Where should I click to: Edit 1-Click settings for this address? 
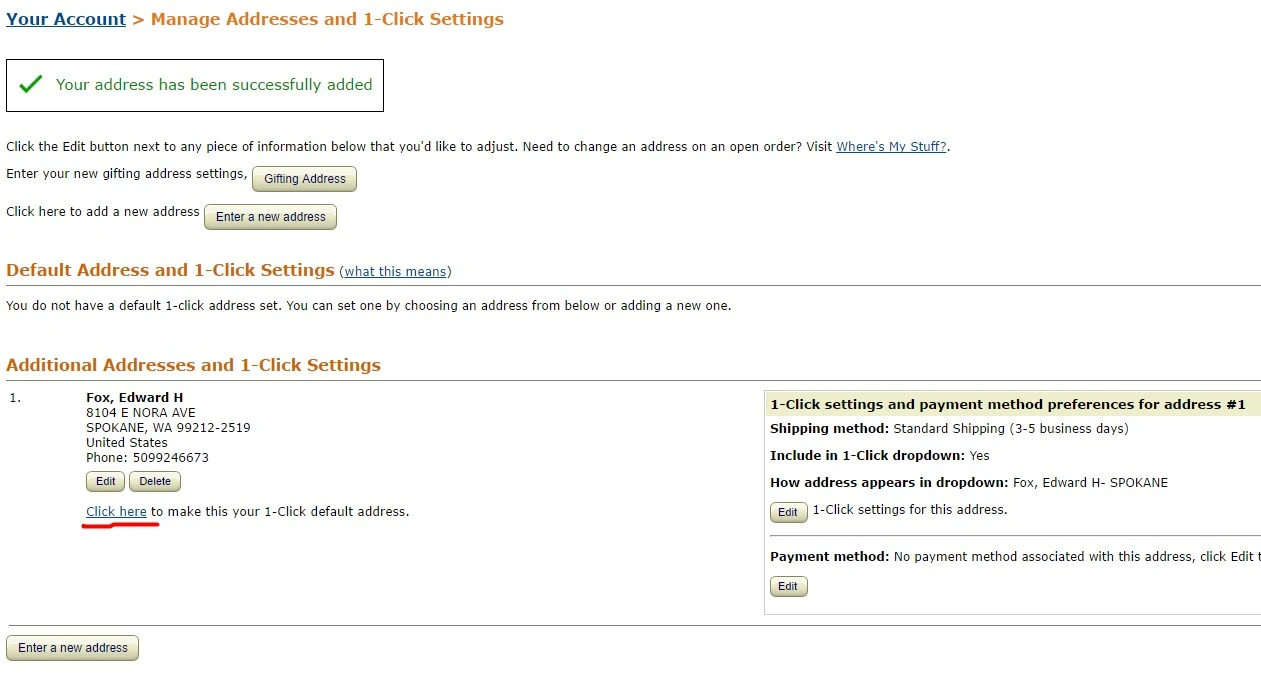(x=788, y=512)
